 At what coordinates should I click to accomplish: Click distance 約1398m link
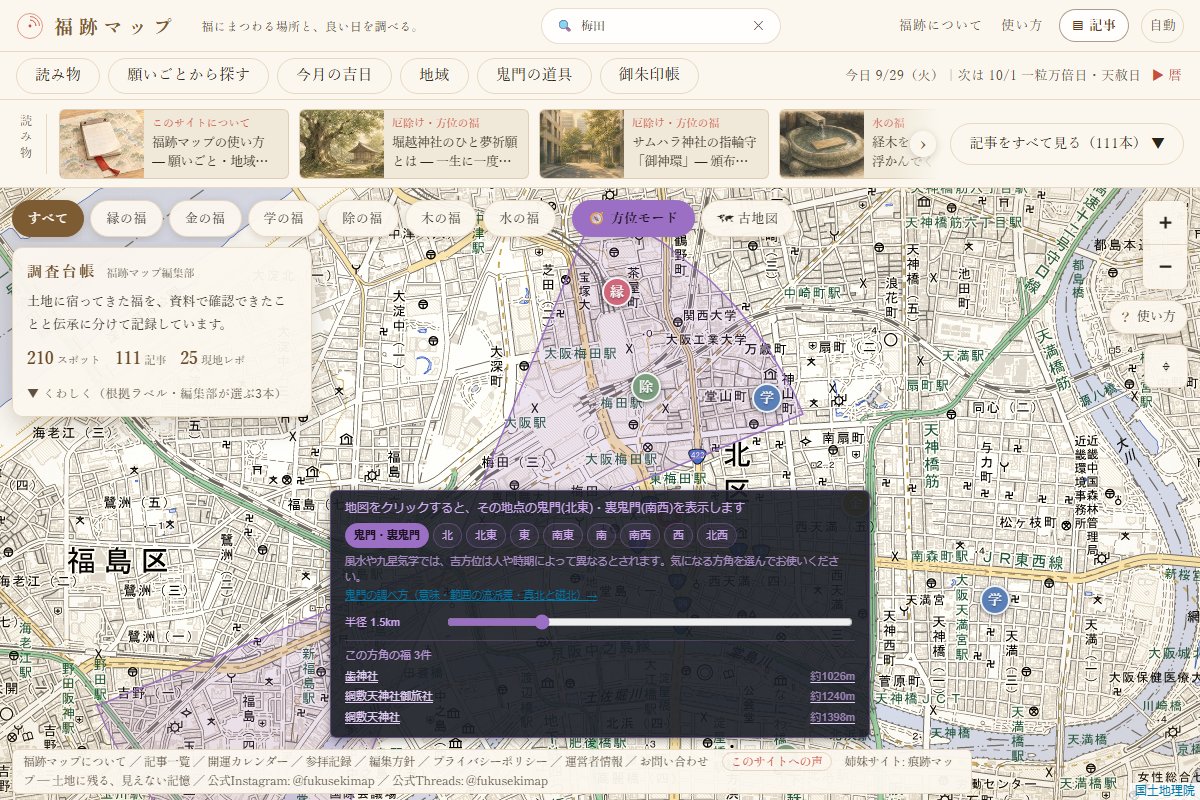[x=832, y=717]
